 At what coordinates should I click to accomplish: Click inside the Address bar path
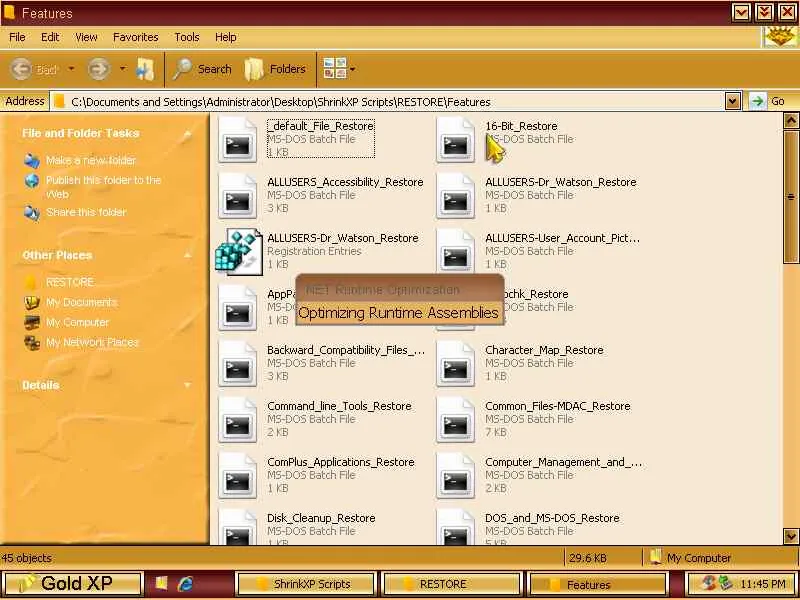point(388,102)
